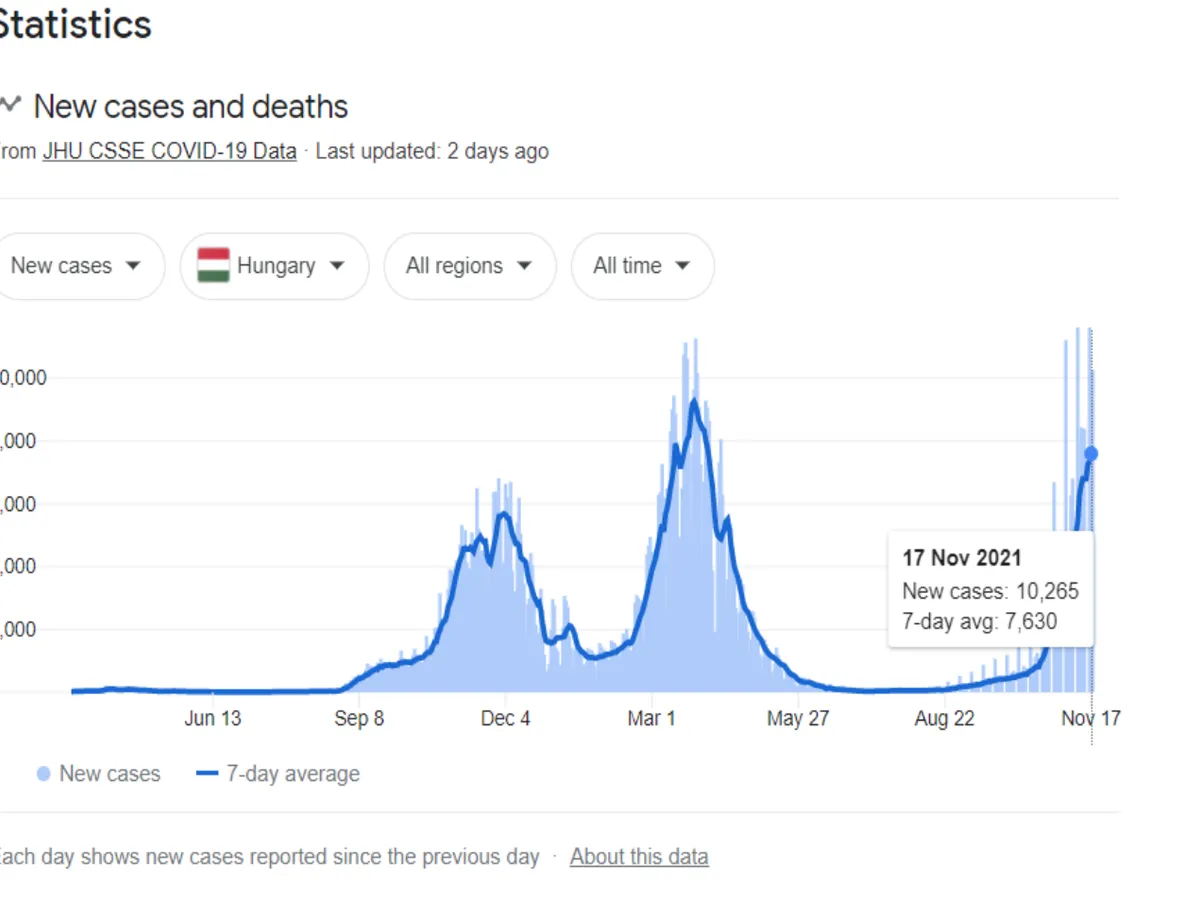Click the Nov 17 date label

(1090, 719)
